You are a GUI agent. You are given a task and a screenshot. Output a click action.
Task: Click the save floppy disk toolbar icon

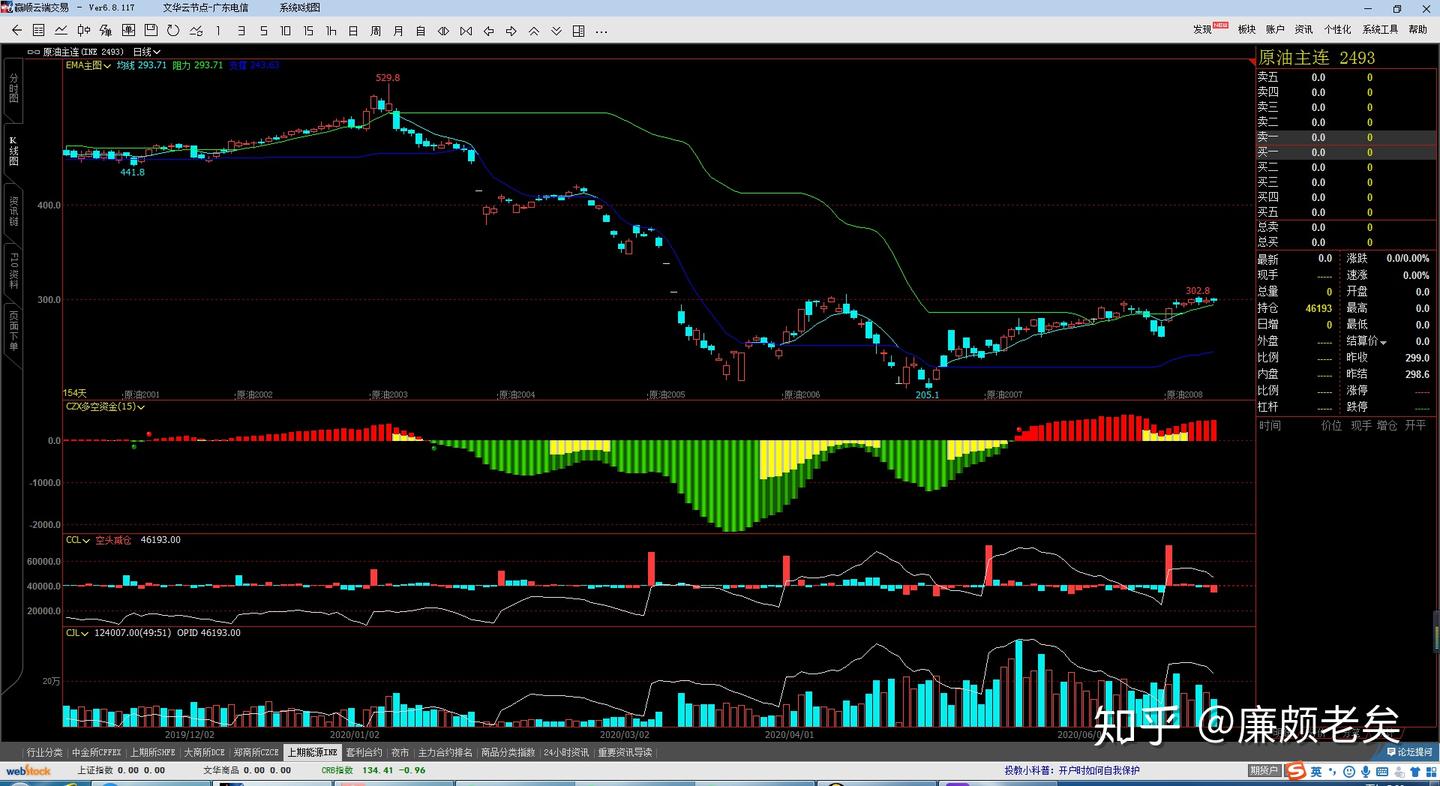(151, 31)
